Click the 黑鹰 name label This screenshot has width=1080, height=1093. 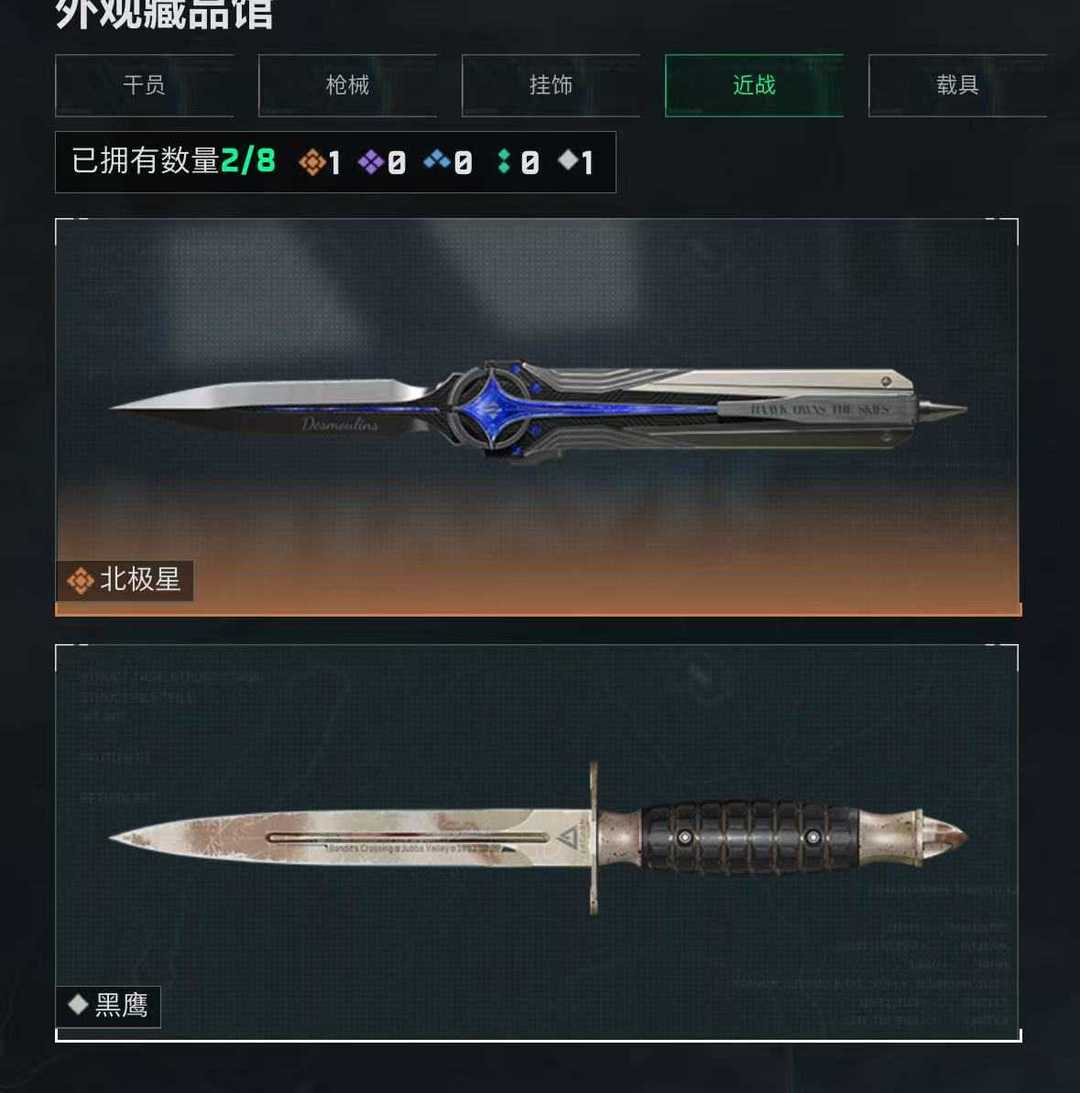pyautogui.click(x=121, y=1006)
